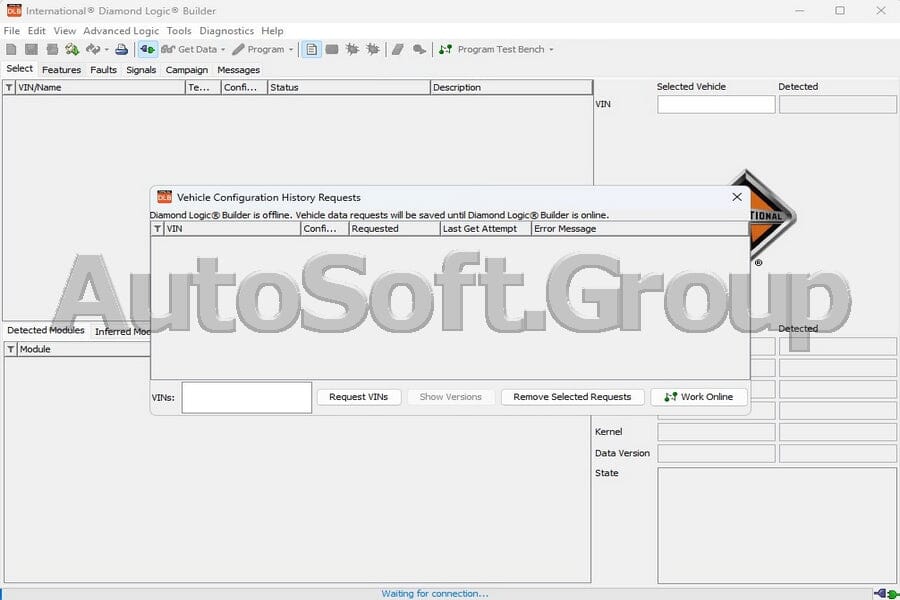The width and height of the screenshot is (900, 600).
Task: Click the VIN filter funnel in requests table
Action: click(x=157, y=228)
